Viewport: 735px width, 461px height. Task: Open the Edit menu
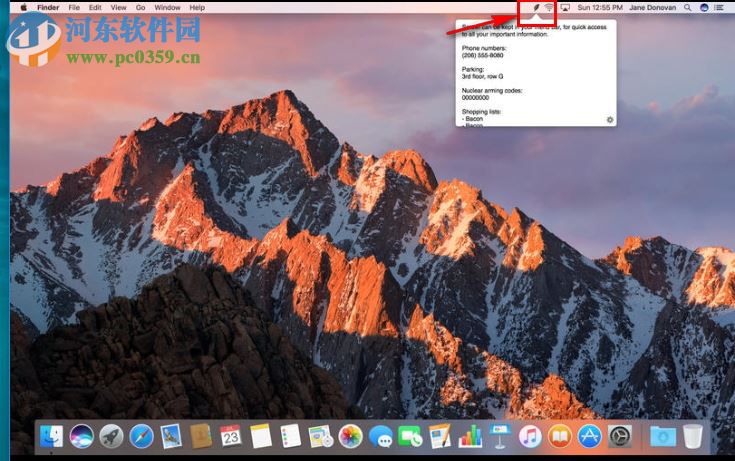pyautogui.click(x=95, y=8)
